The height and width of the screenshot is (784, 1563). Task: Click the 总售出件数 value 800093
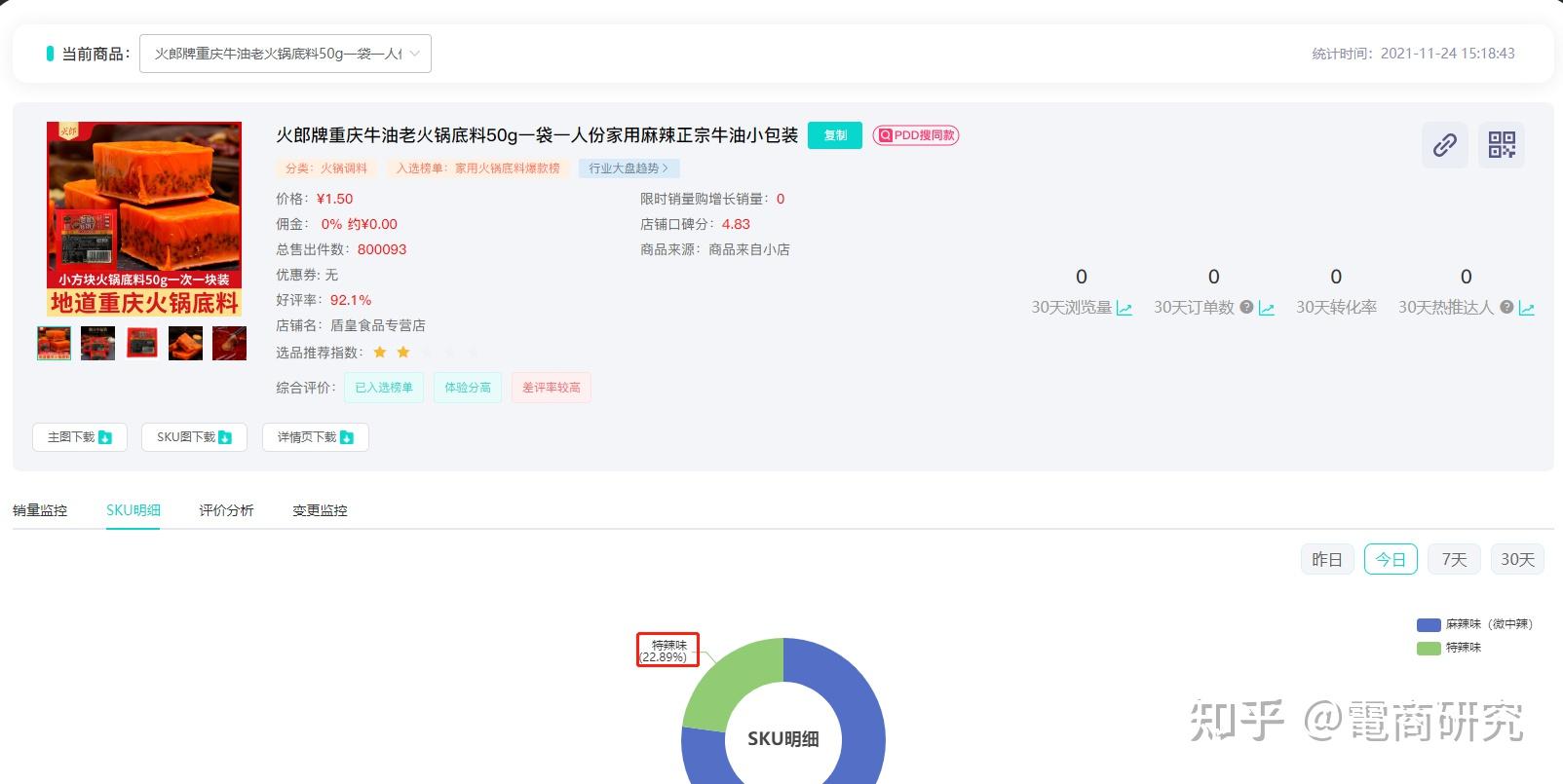coord(382,249)
